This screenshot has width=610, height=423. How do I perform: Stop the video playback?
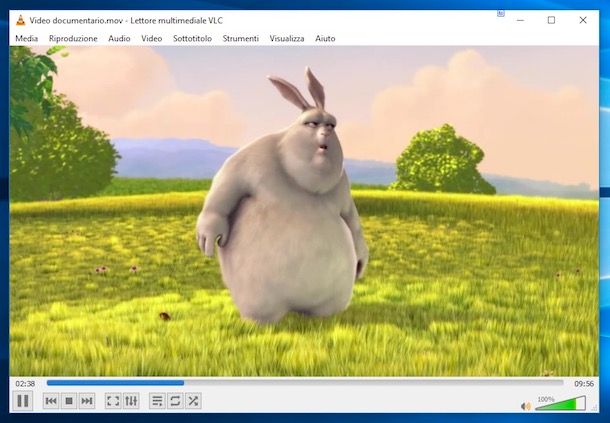tap(69, 401)
